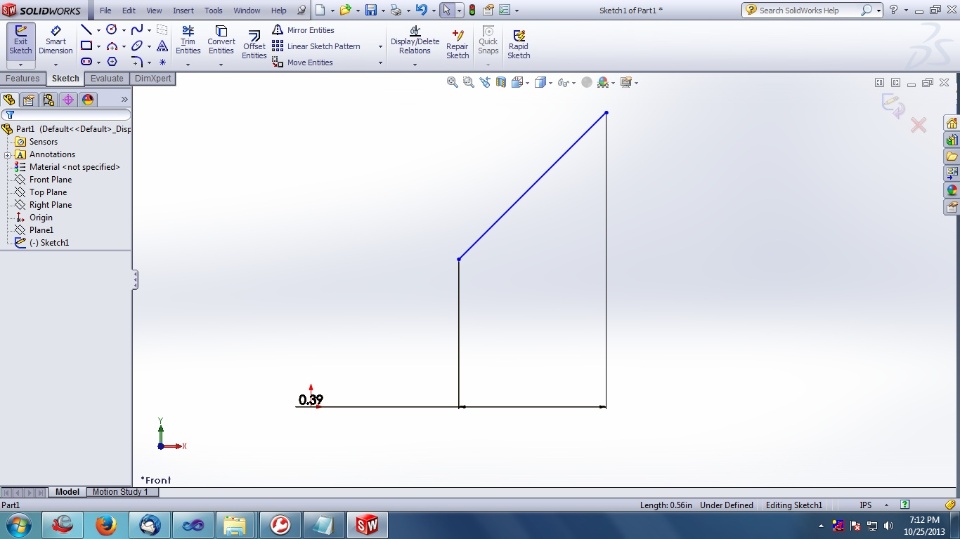Open the Circle tool dropdown arrow
The width and height of the screenshot is (960, 539).
(124, 30)
